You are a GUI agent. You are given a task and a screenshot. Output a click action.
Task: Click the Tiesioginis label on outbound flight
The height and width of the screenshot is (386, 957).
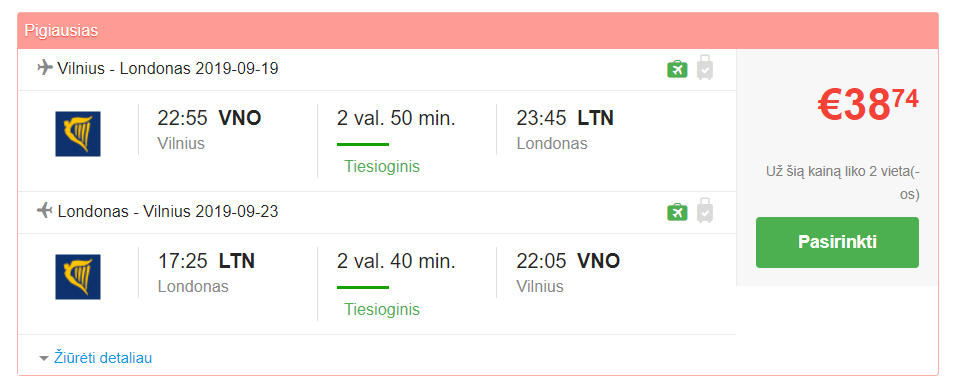point(382,166)
